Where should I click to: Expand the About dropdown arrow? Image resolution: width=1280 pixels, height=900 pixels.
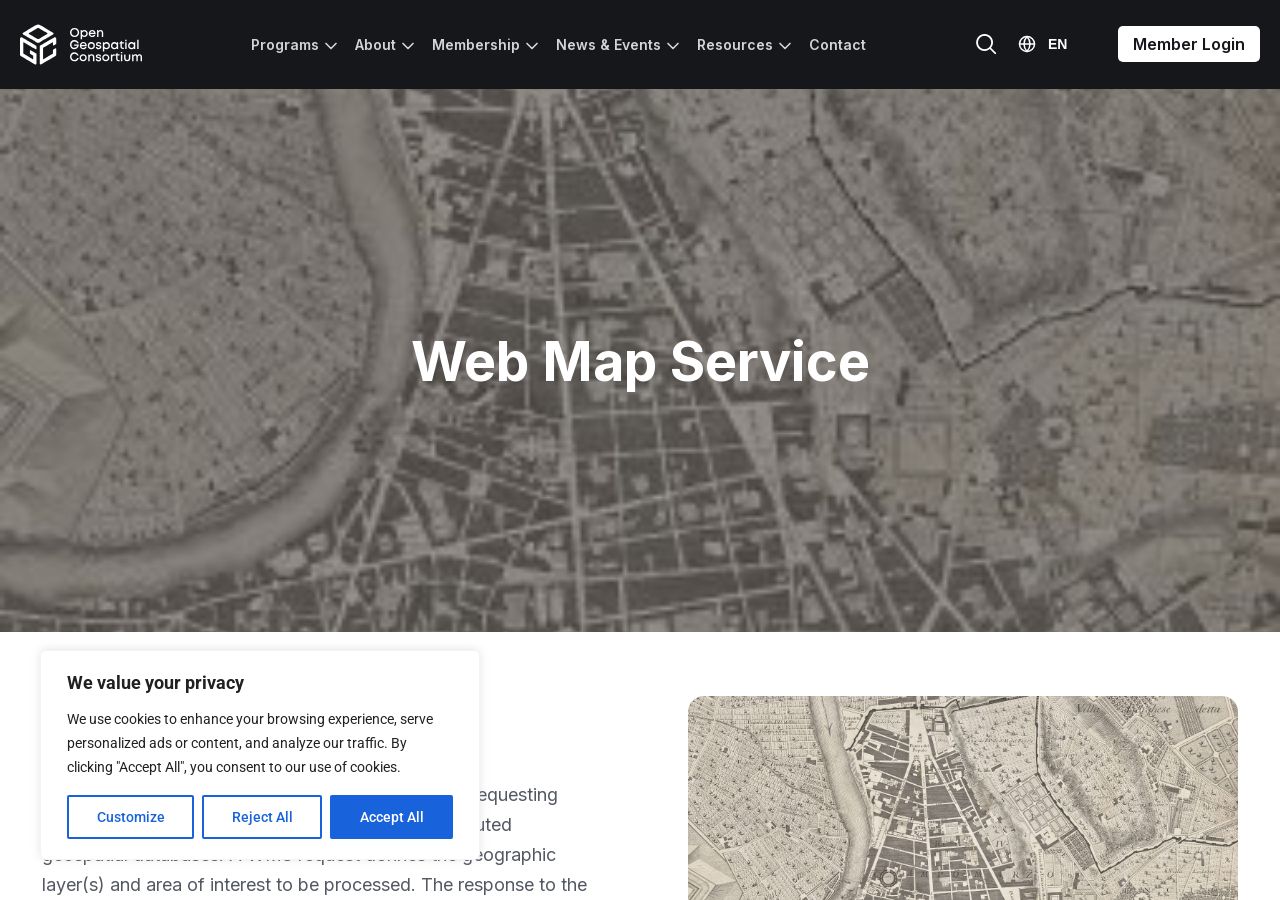(x=408, y=46)
